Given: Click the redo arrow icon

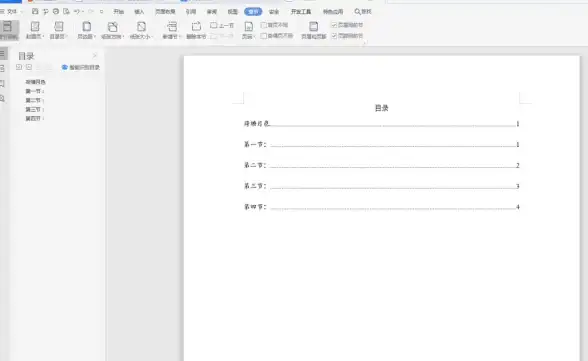Looking at the screenshot, I should 90,11.
